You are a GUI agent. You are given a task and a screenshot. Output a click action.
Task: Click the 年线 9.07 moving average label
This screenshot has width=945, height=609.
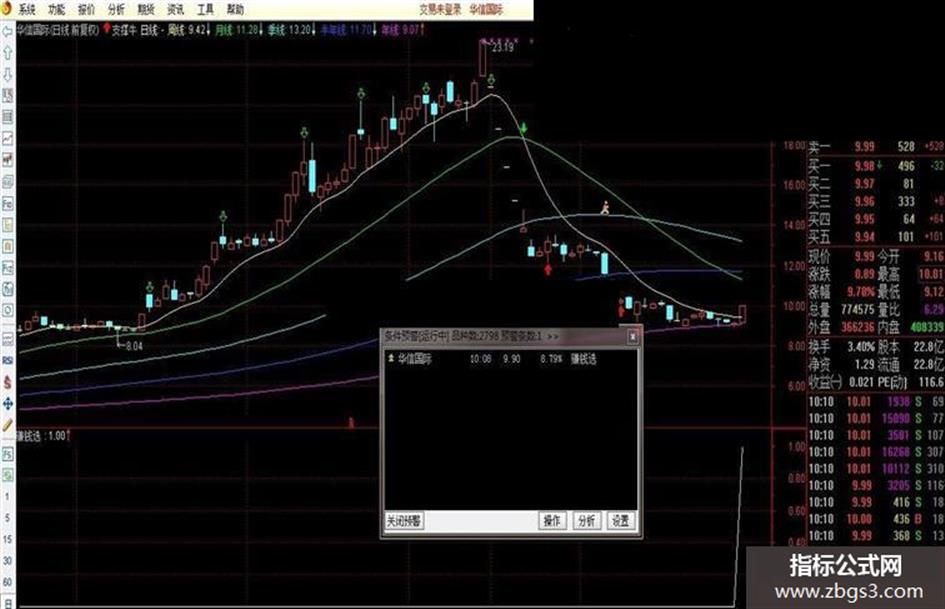tap(403, 29)
